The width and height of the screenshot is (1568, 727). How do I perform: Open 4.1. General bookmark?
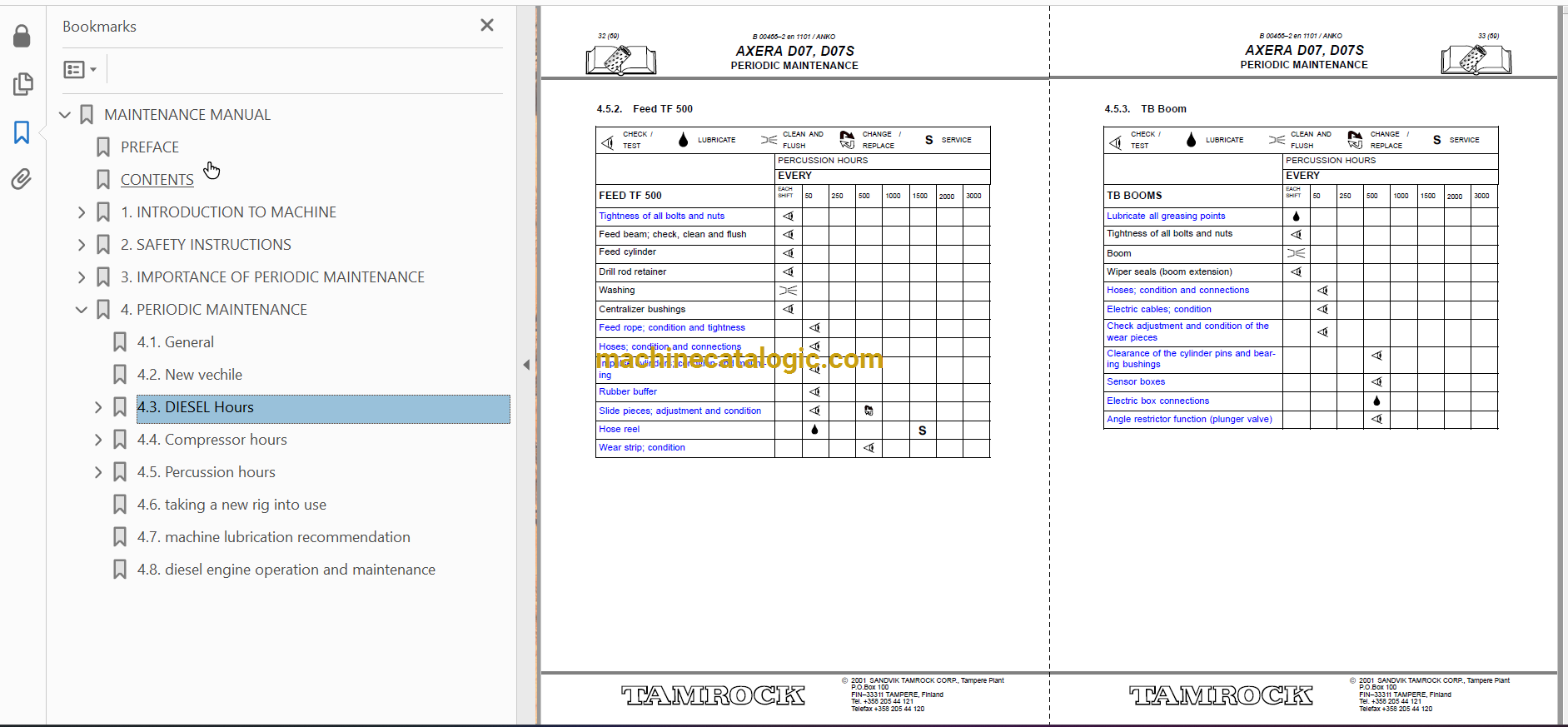click(x=176, y=342)
